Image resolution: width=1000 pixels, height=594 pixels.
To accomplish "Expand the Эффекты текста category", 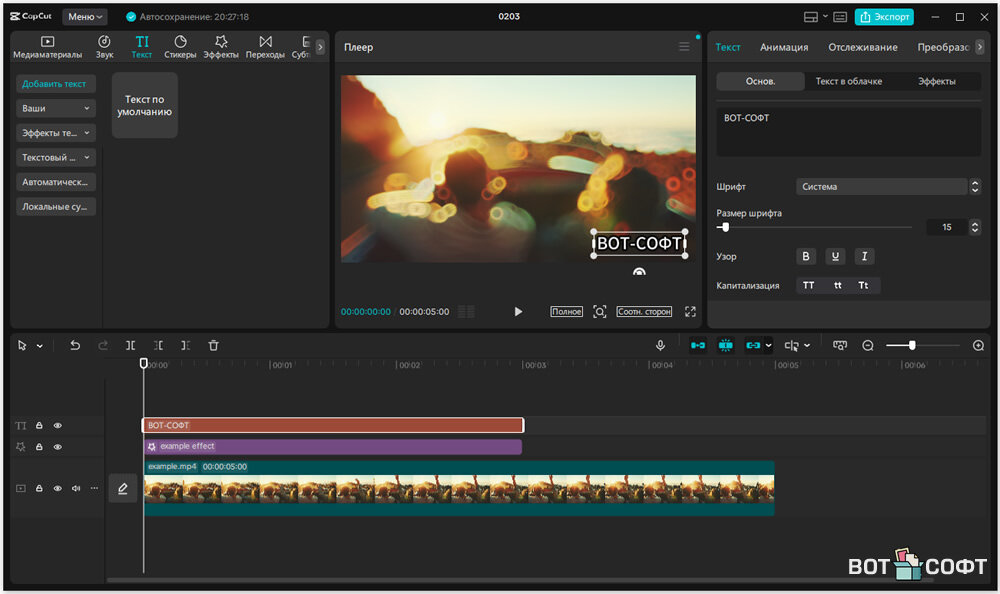I will (x=56, y=132).
